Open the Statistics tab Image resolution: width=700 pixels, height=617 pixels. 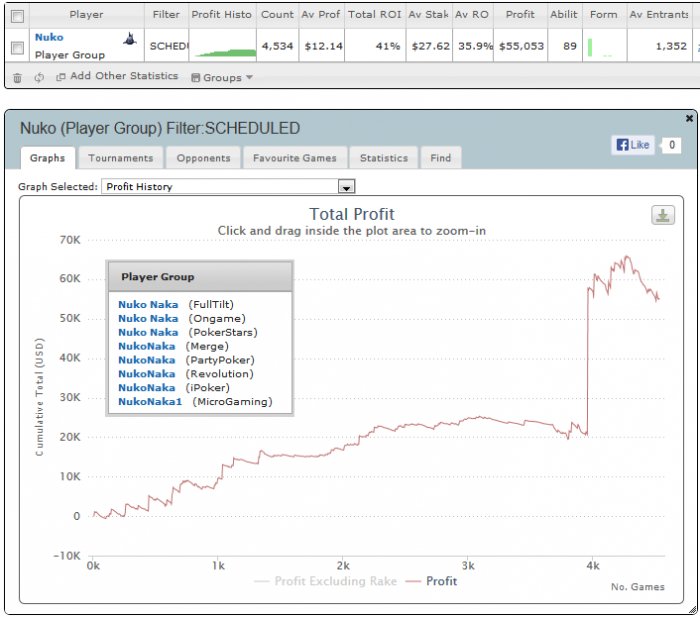click(384, 158)
